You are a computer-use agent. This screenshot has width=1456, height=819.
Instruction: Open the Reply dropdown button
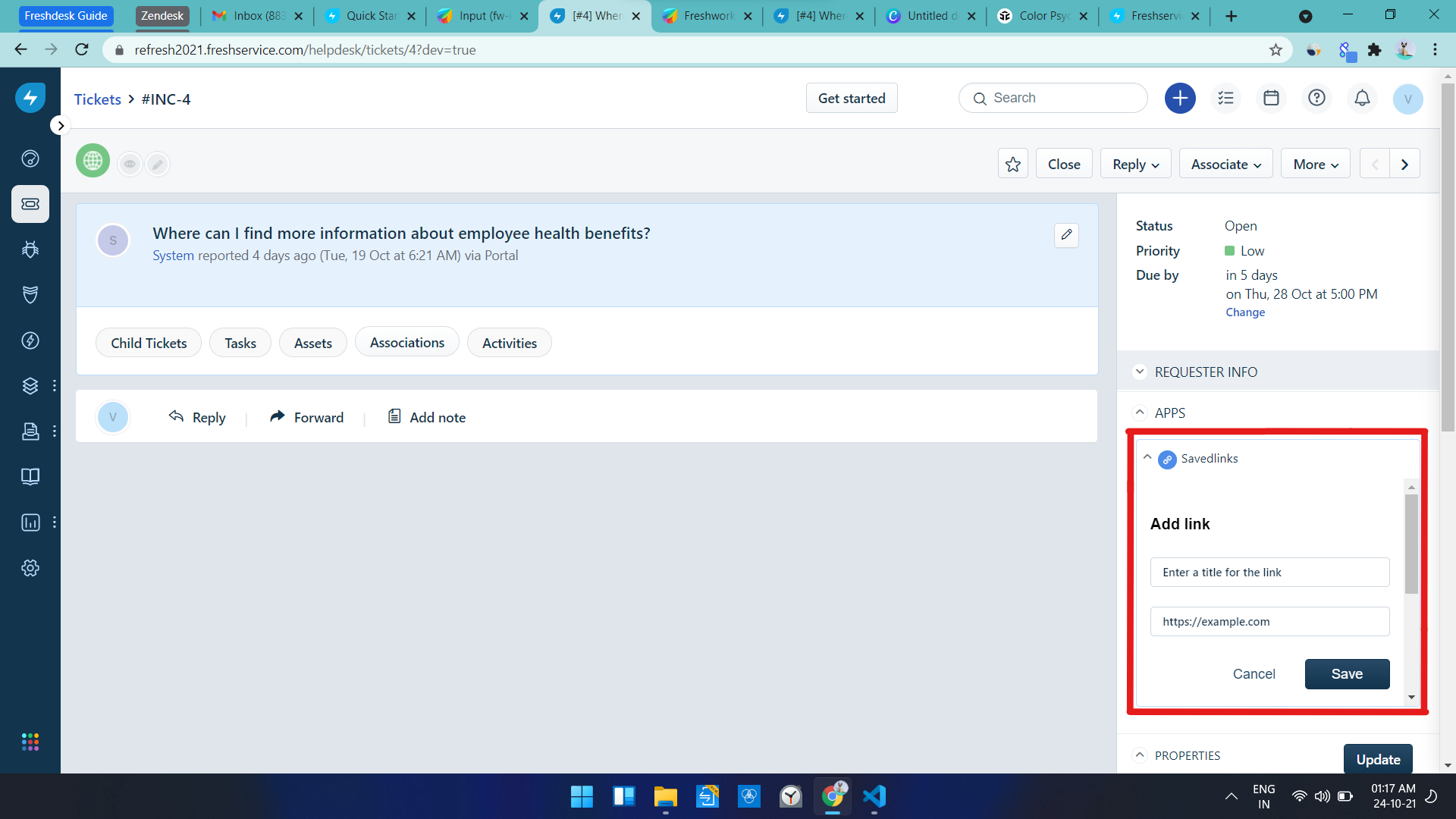pos(1135,164)
